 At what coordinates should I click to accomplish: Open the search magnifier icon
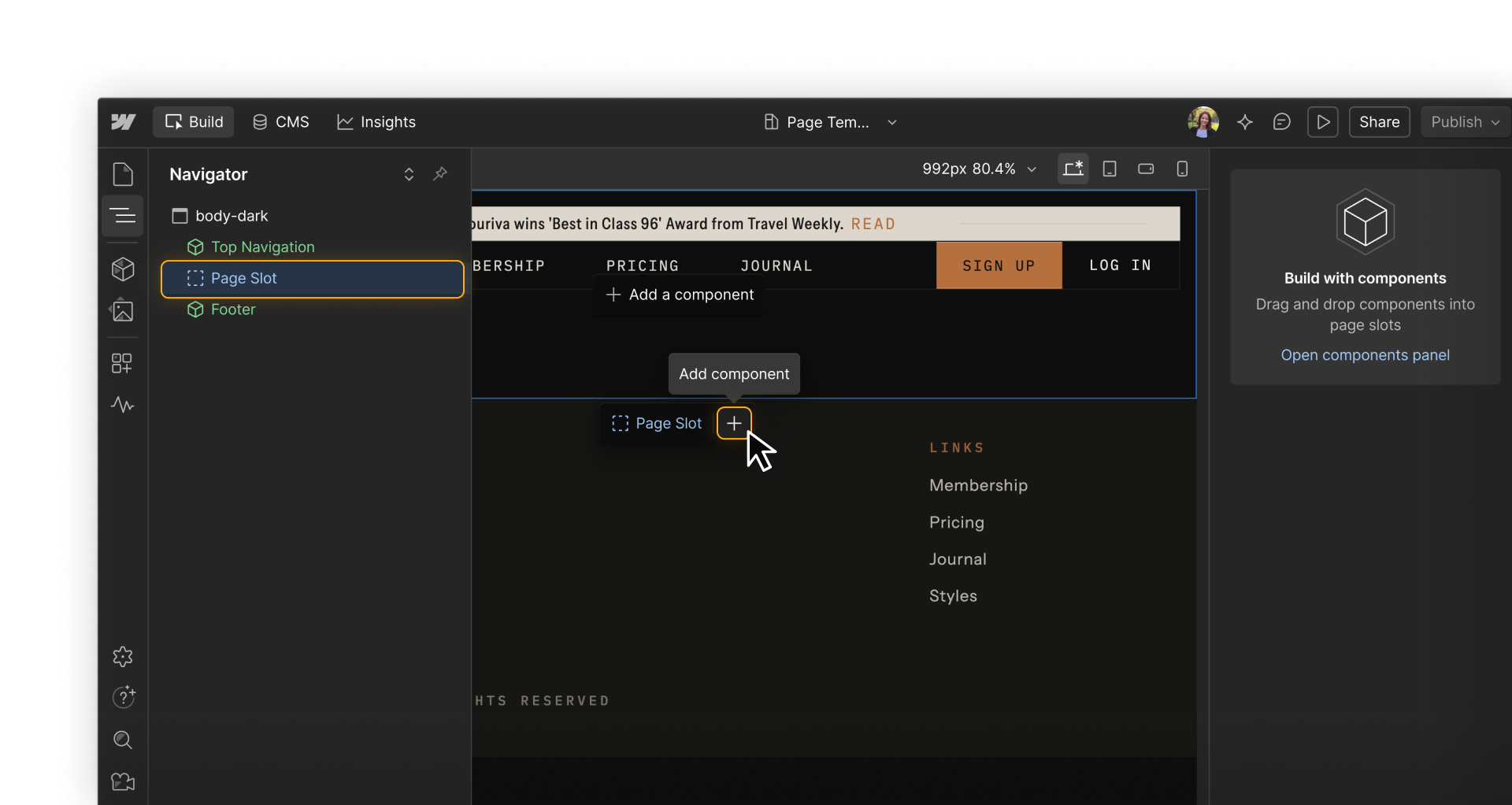coord(123,740)
